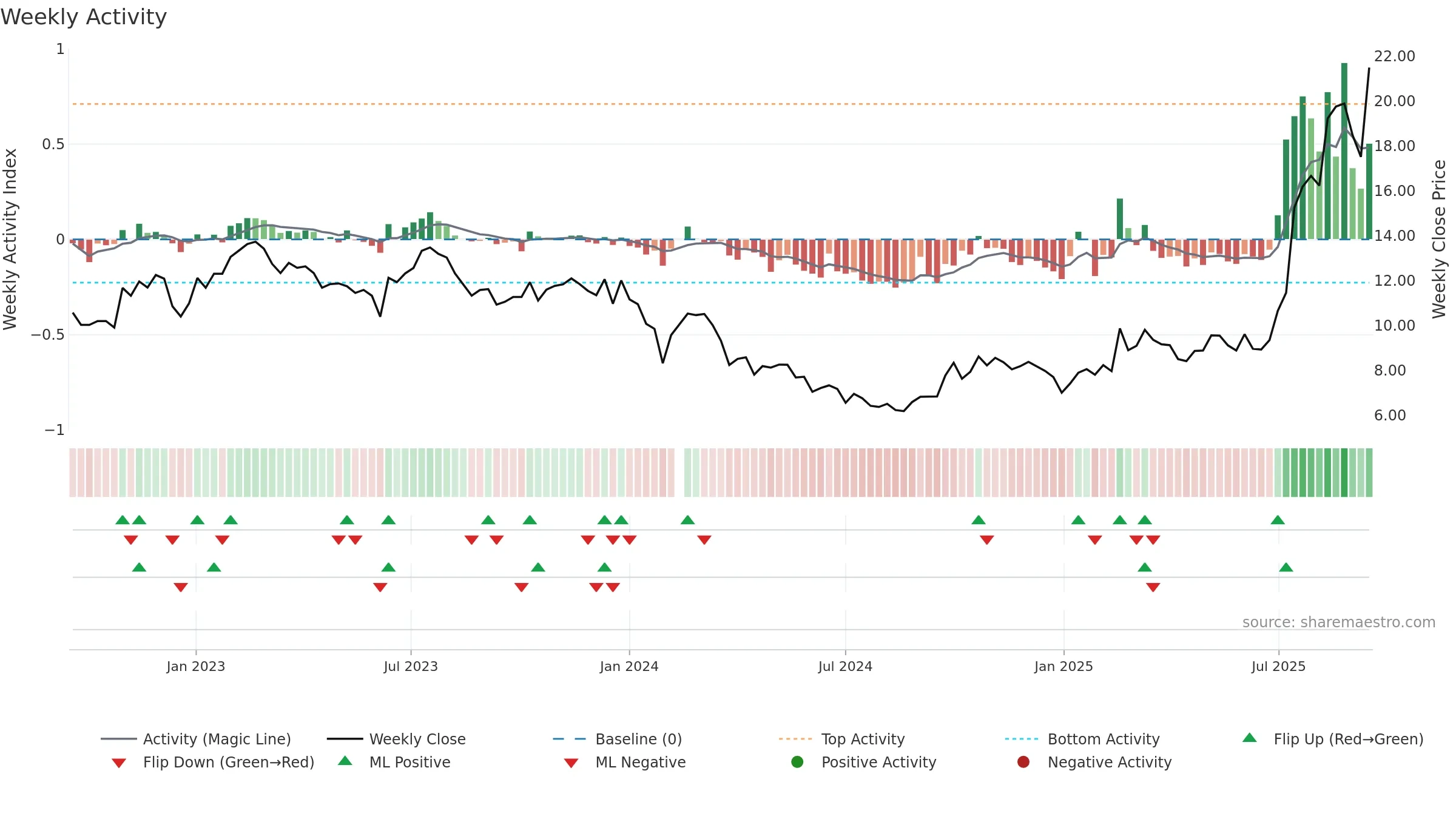Image resolution: width=1456 pixels, height=819 pixels.
Task: Click the −0.5 activity index axis label
Action: [47, 334]
